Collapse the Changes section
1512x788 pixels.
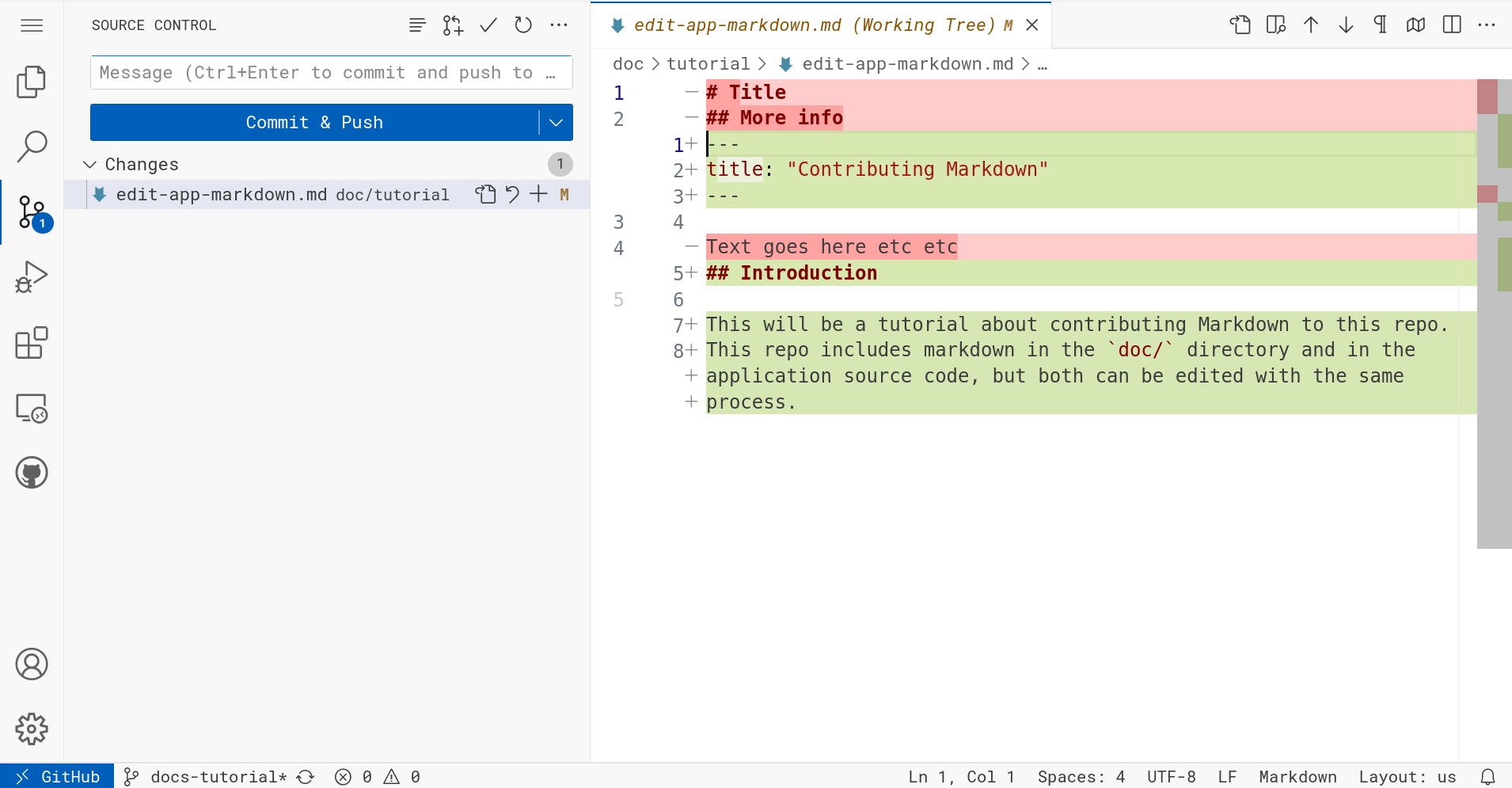pos(89,164)
